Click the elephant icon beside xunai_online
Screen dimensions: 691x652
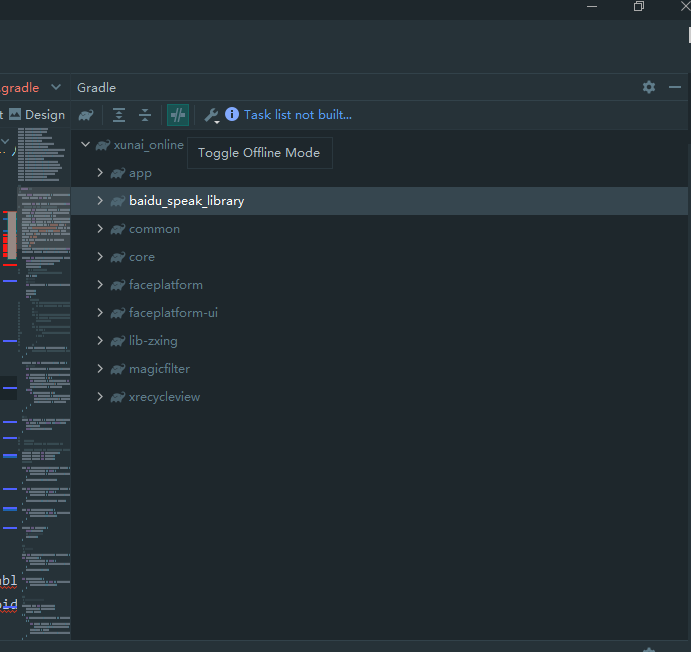pos(103,145)
